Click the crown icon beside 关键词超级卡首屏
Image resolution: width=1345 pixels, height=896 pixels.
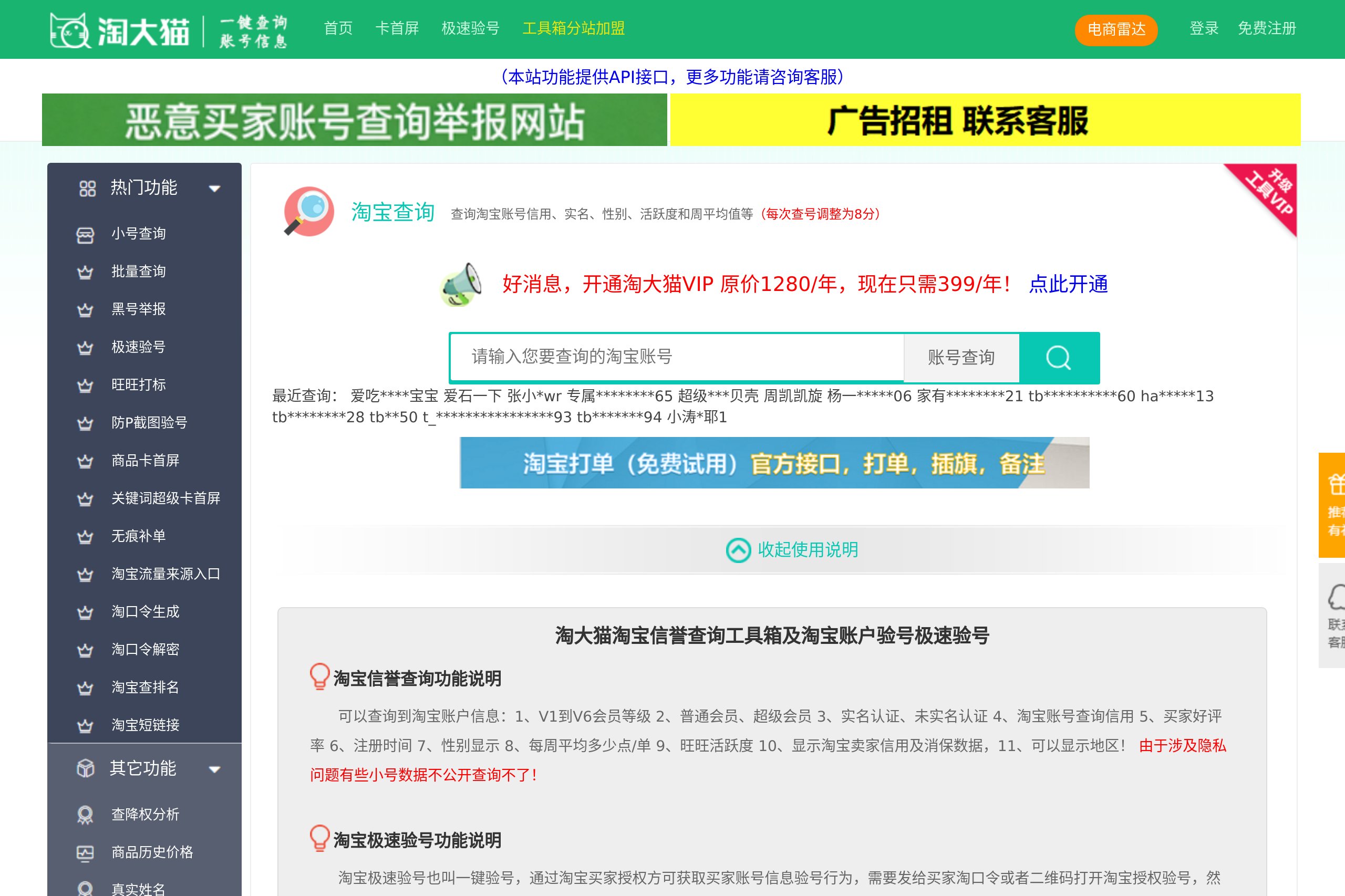click(85, 499)
